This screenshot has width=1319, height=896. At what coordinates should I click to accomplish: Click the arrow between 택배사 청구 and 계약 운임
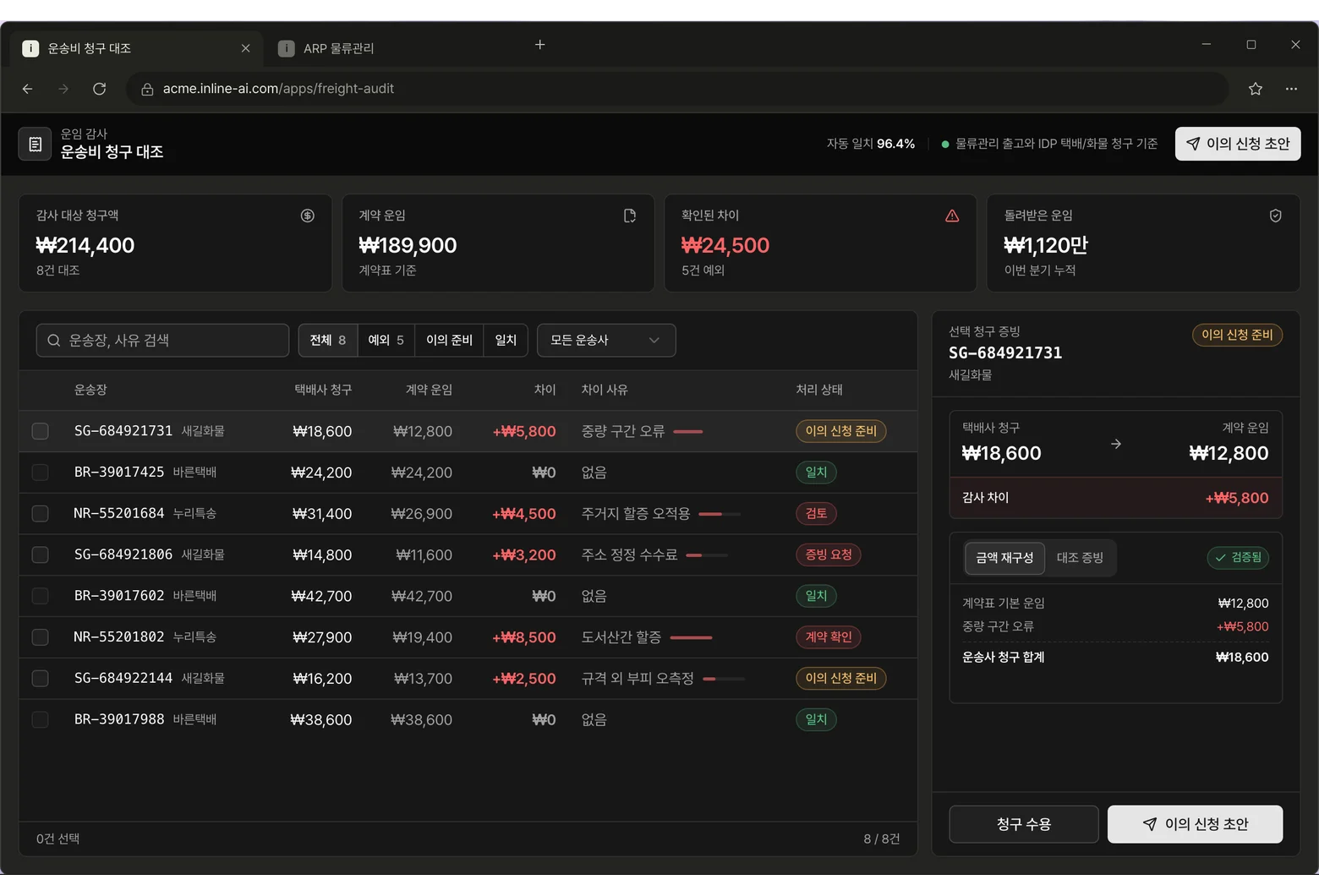coord(1116,444)
